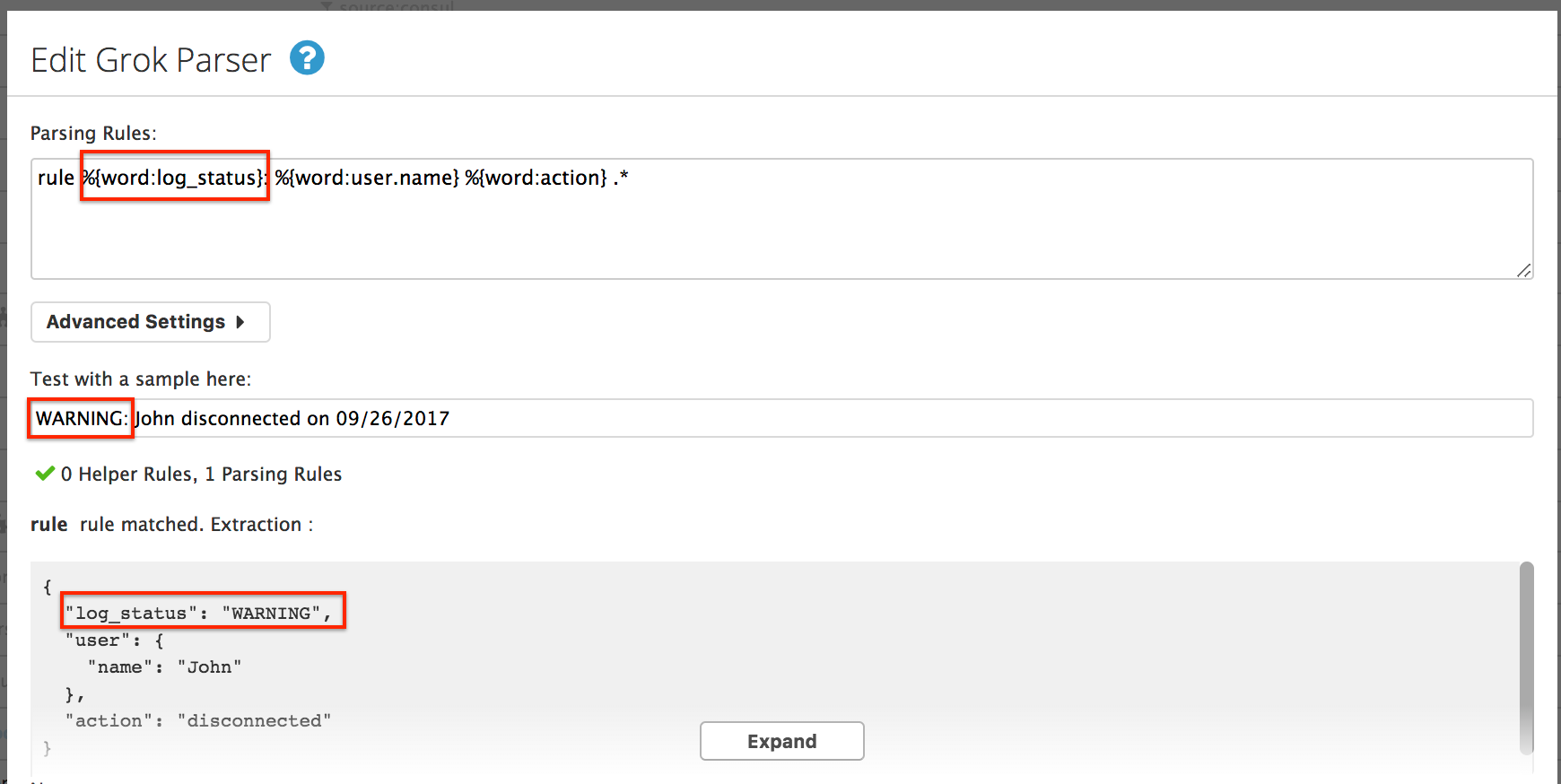Click the "0 Helper Rules, 1 Parsing Rules" status

point(201,474)
